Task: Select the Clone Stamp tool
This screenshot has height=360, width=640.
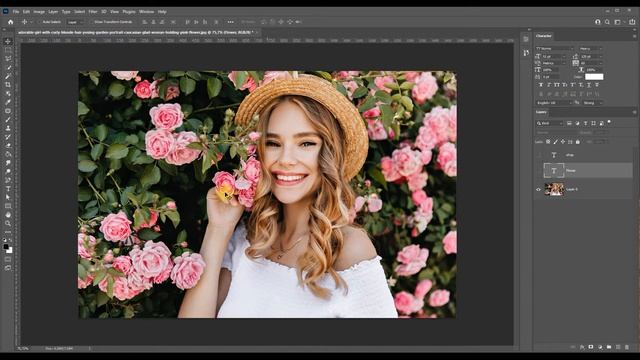Action: click(x=8, y=128)
